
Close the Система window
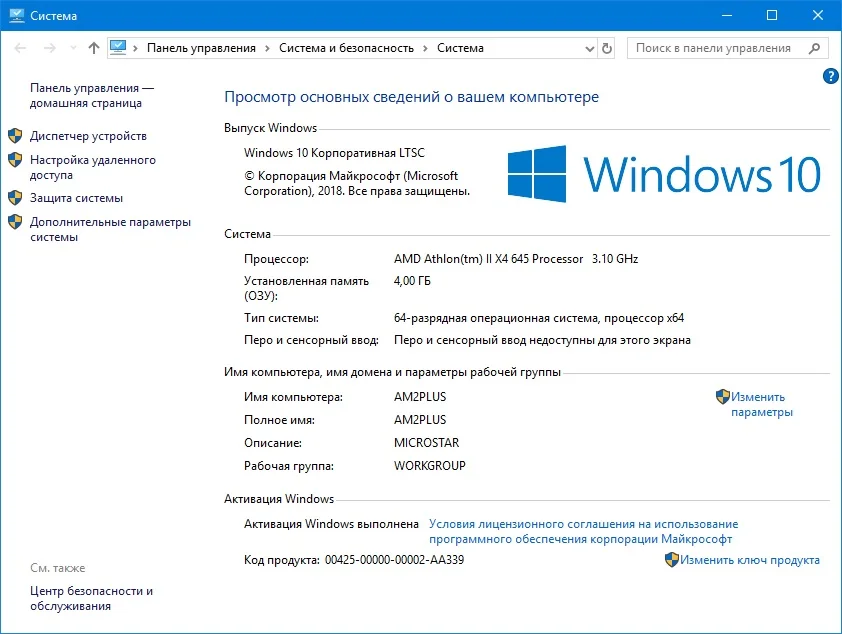817,16
